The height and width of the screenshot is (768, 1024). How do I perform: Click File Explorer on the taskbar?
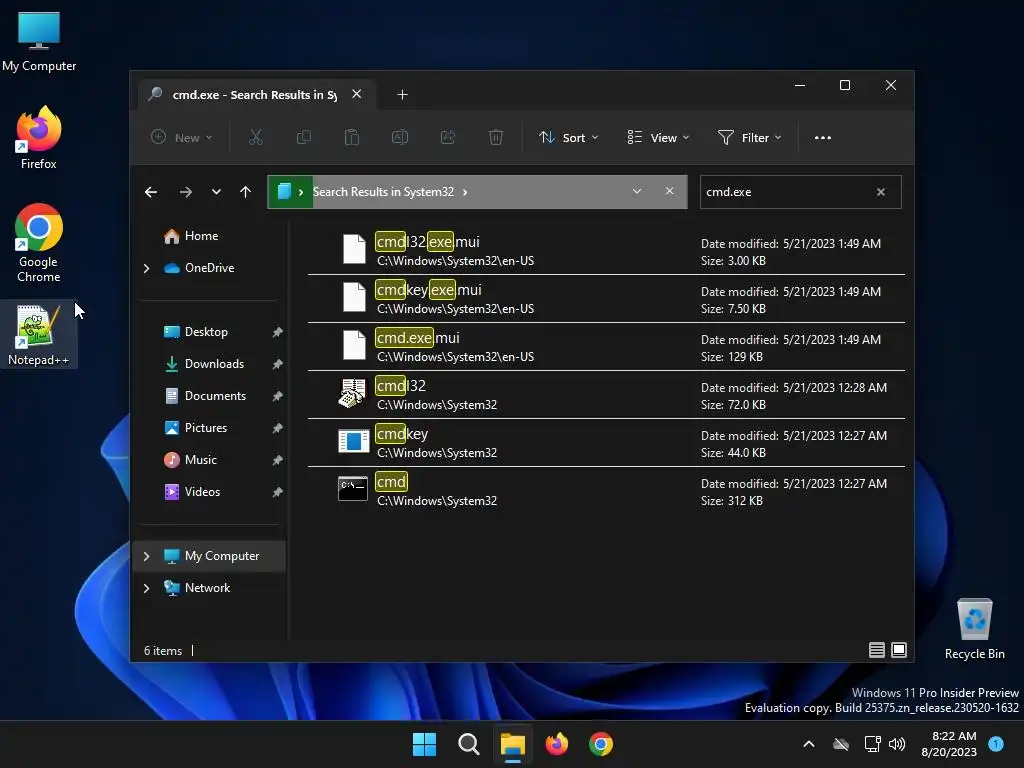click(513, 744)
